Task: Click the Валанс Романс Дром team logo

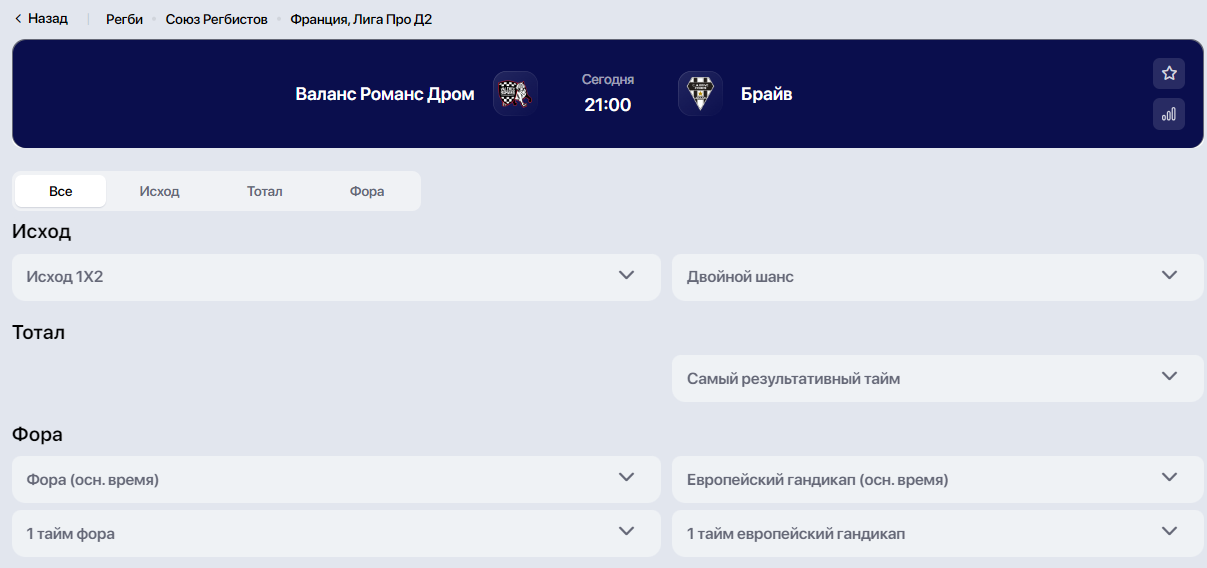Action: click(x=515, y=94)
